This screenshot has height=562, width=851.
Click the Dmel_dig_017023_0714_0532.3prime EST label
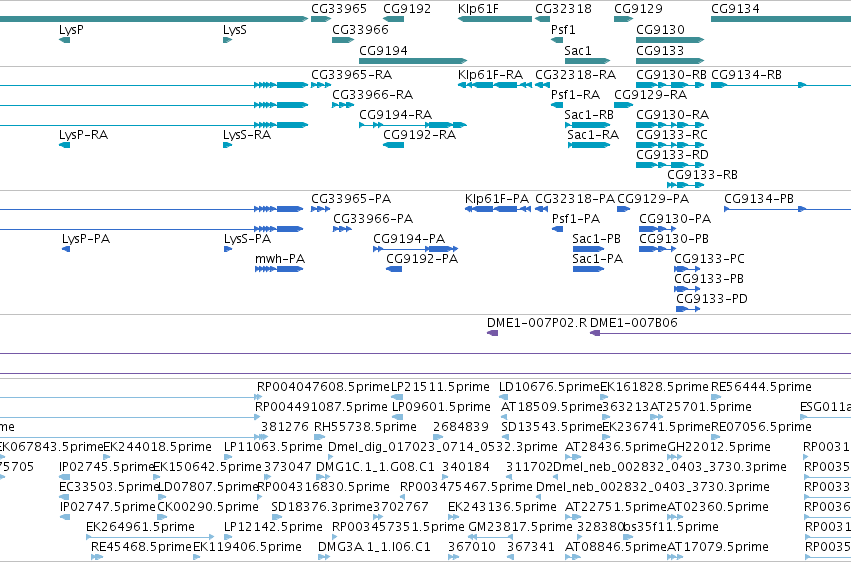442,448
